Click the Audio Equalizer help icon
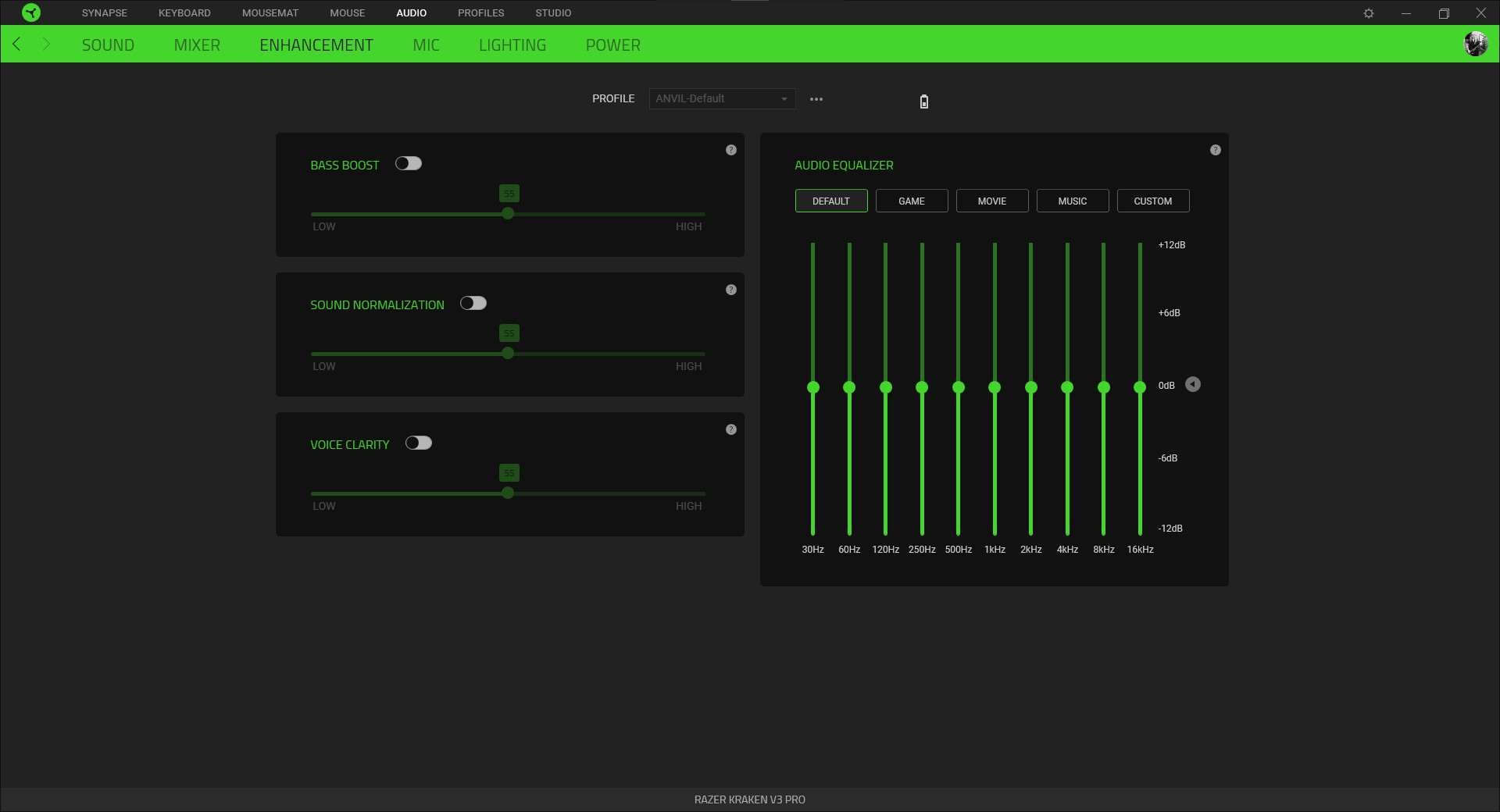This screenshot has height=812, width=1500. [1216, 149]
